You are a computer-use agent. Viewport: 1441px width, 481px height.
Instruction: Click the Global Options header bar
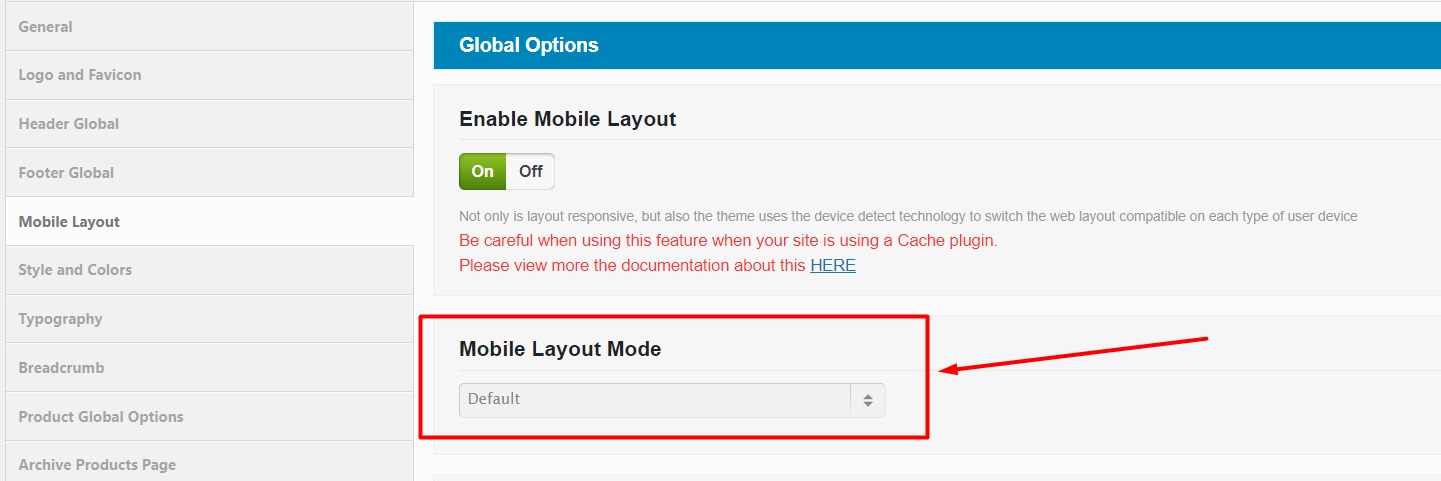coord(900,45)
